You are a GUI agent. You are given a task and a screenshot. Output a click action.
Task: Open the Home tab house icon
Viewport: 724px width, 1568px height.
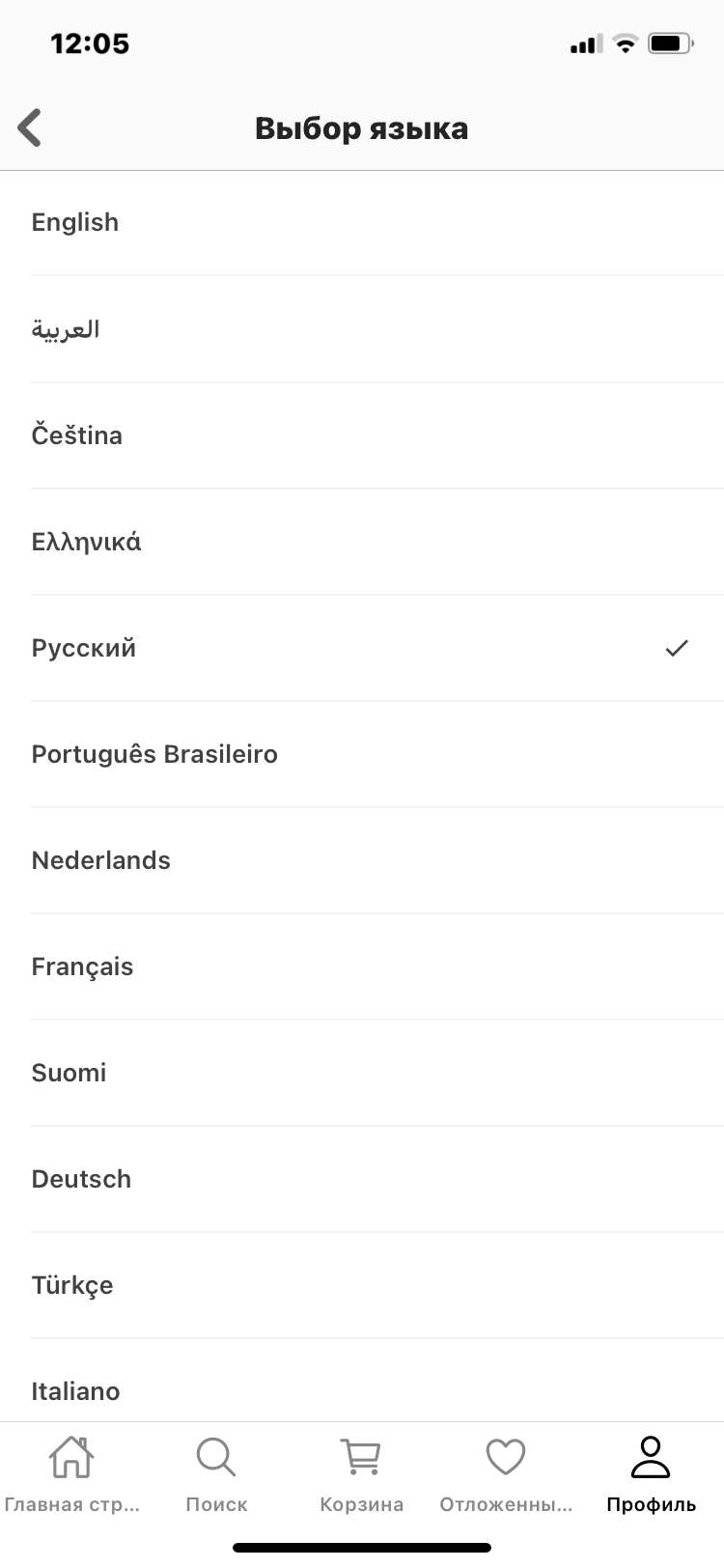[71, 1457]
